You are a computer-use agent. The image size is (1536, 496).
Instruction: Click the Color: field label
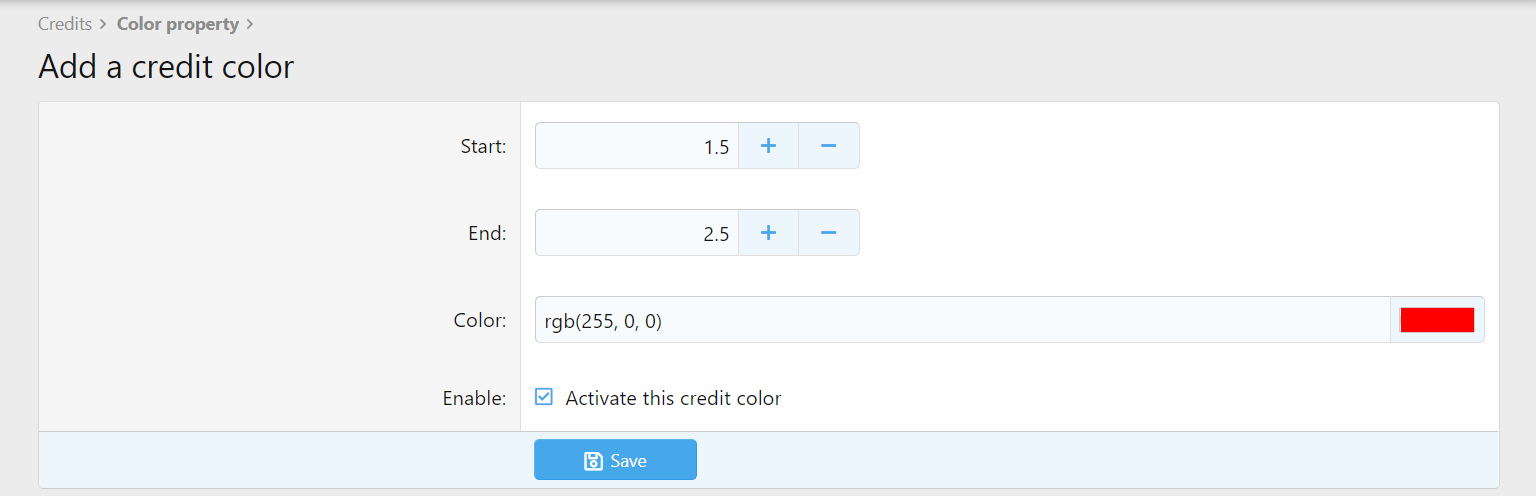tap(481, 321)
